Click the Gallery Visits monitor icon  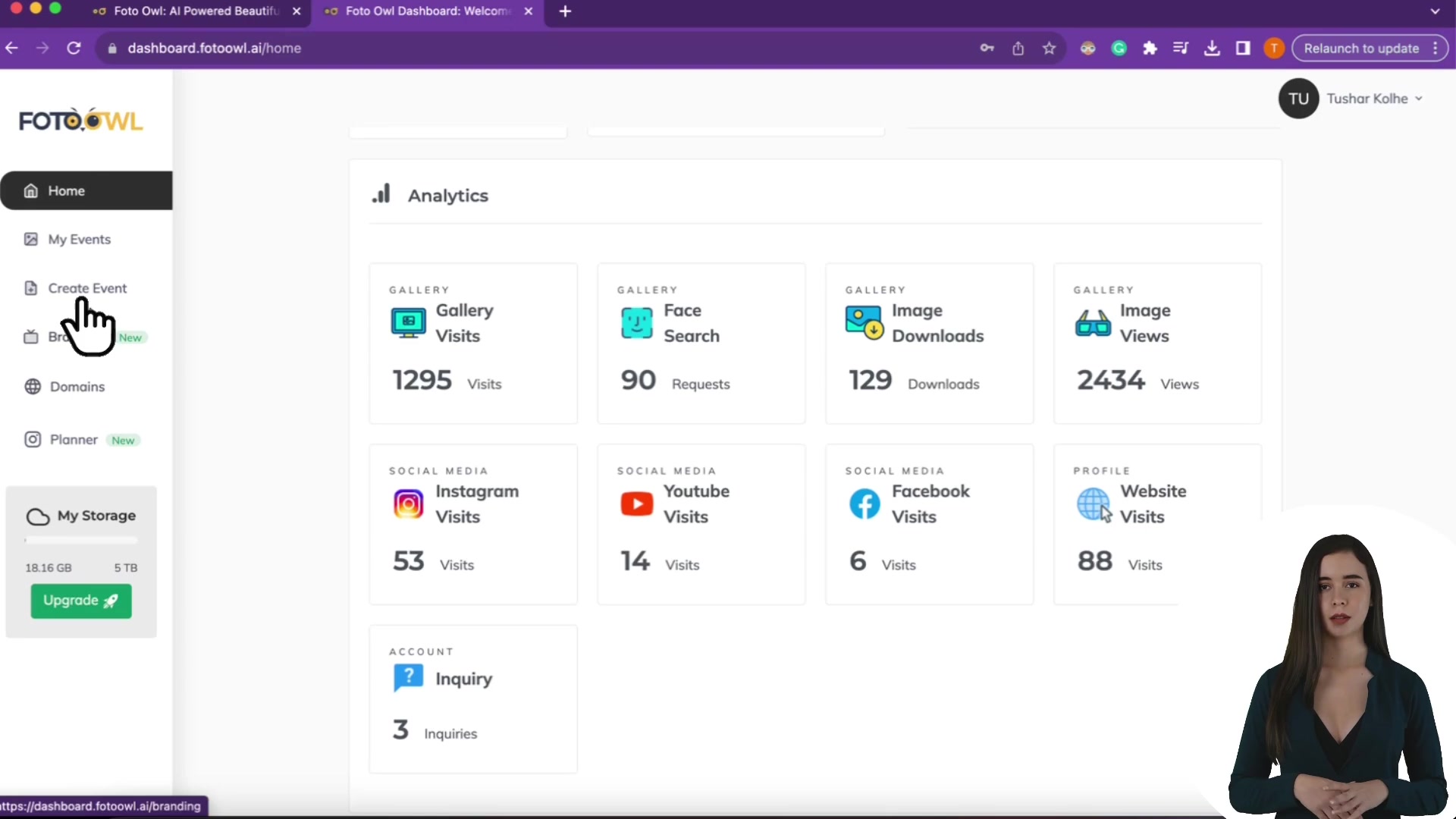coord(408,323)
